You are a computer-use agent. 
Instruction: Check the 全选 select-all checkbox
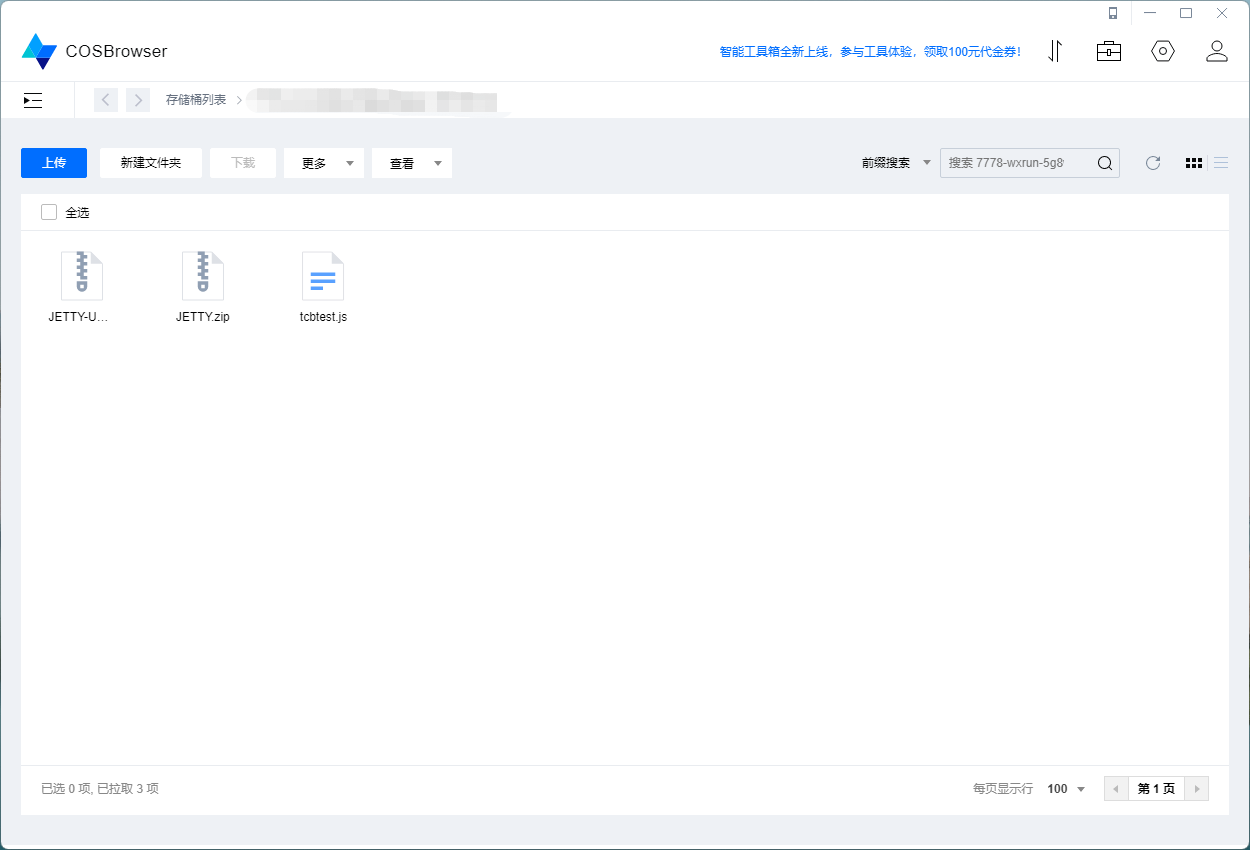click(x=49, y=212)
